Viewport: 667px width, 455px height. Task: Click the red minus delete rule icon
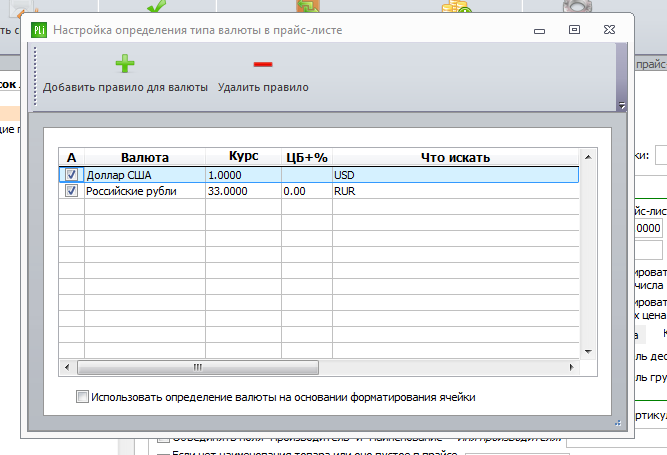click(x=263, y=64)
